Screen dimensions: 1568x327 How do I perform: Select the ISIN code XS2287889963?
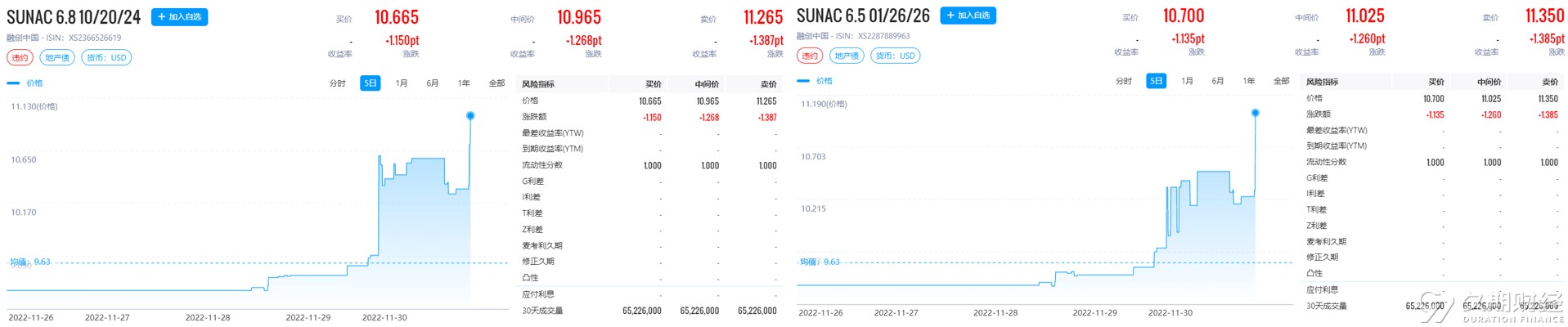click(x=884, y=36)
